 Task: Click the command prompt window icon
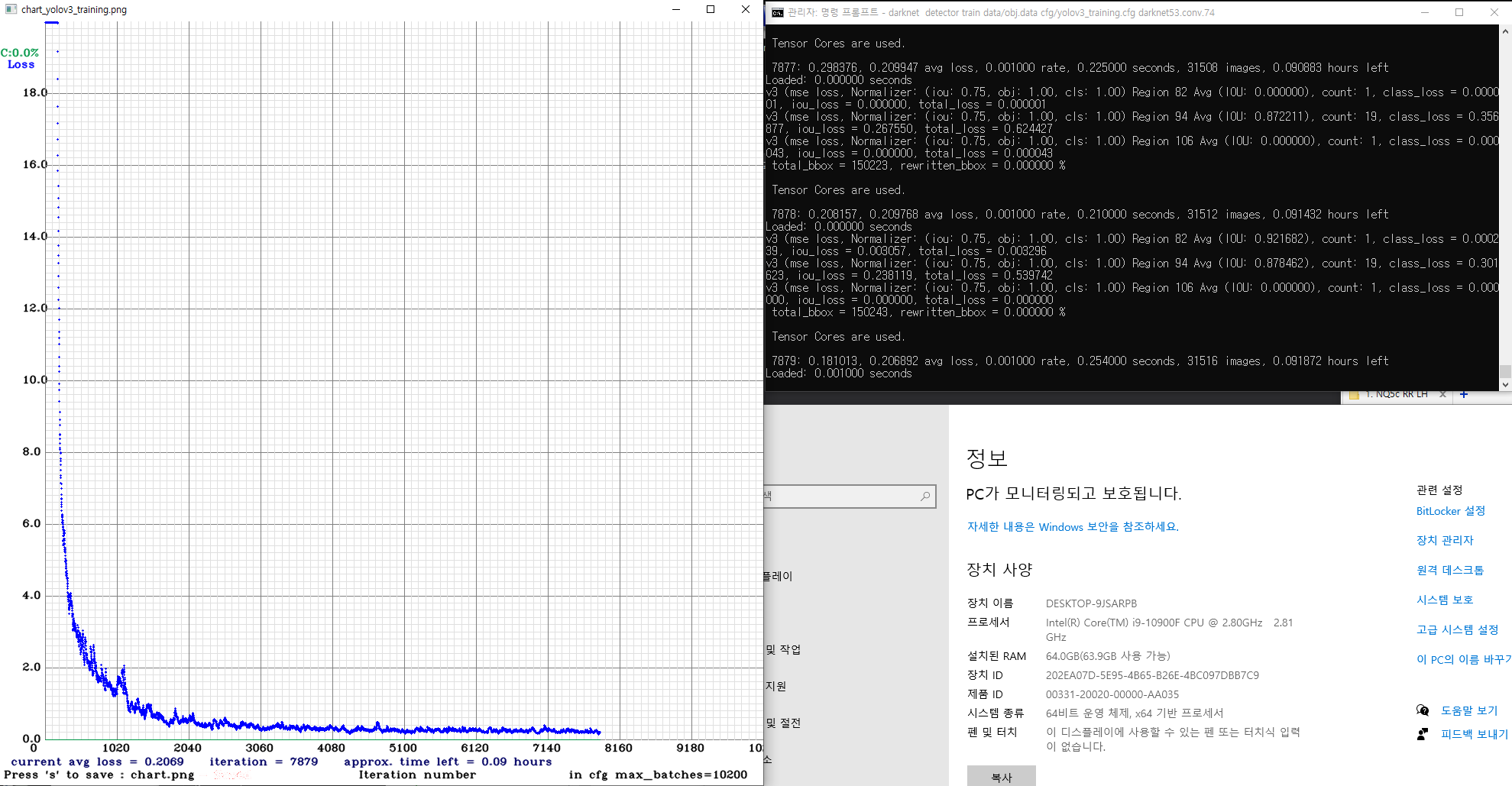click(x=777, y=12)
